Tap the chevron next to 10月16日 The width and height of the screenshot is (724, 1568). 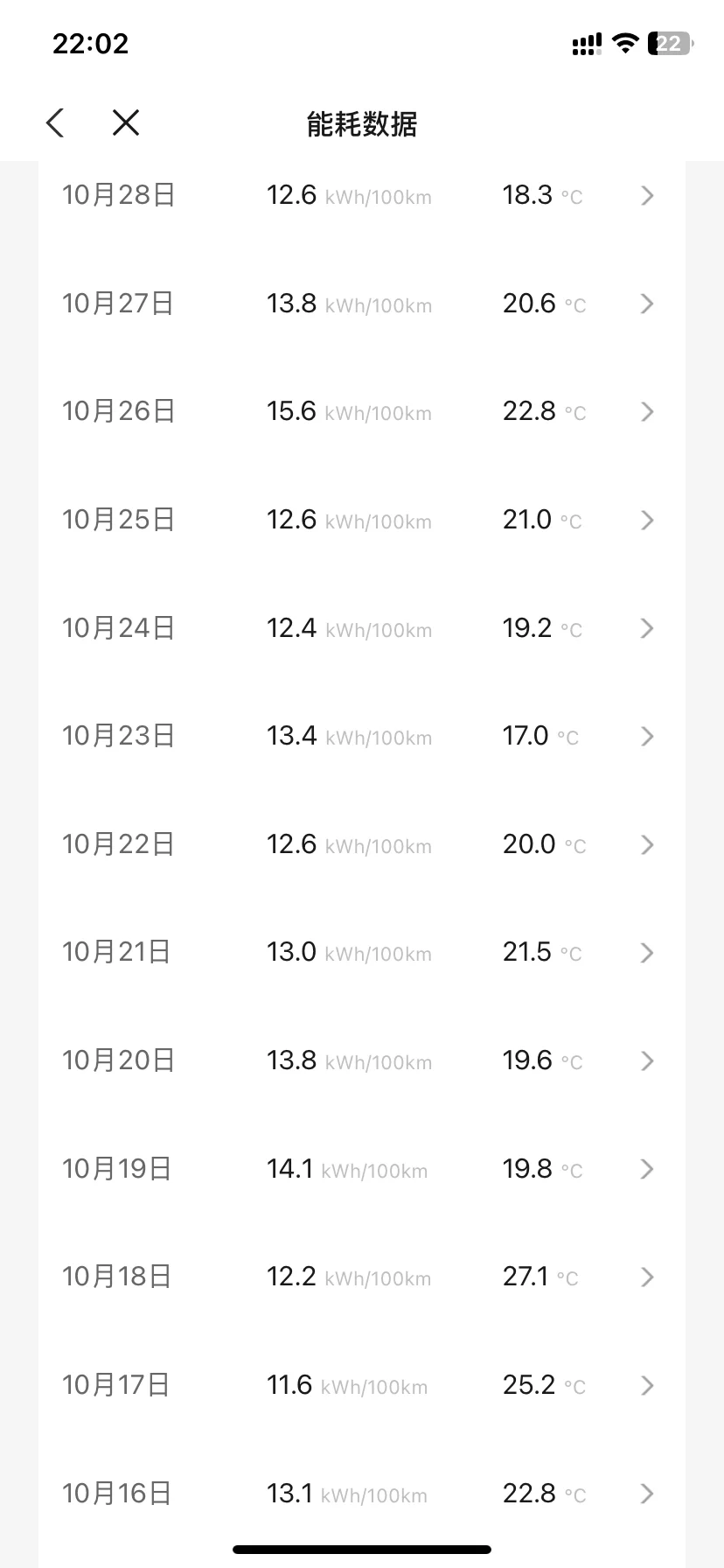pos(647,1493)
